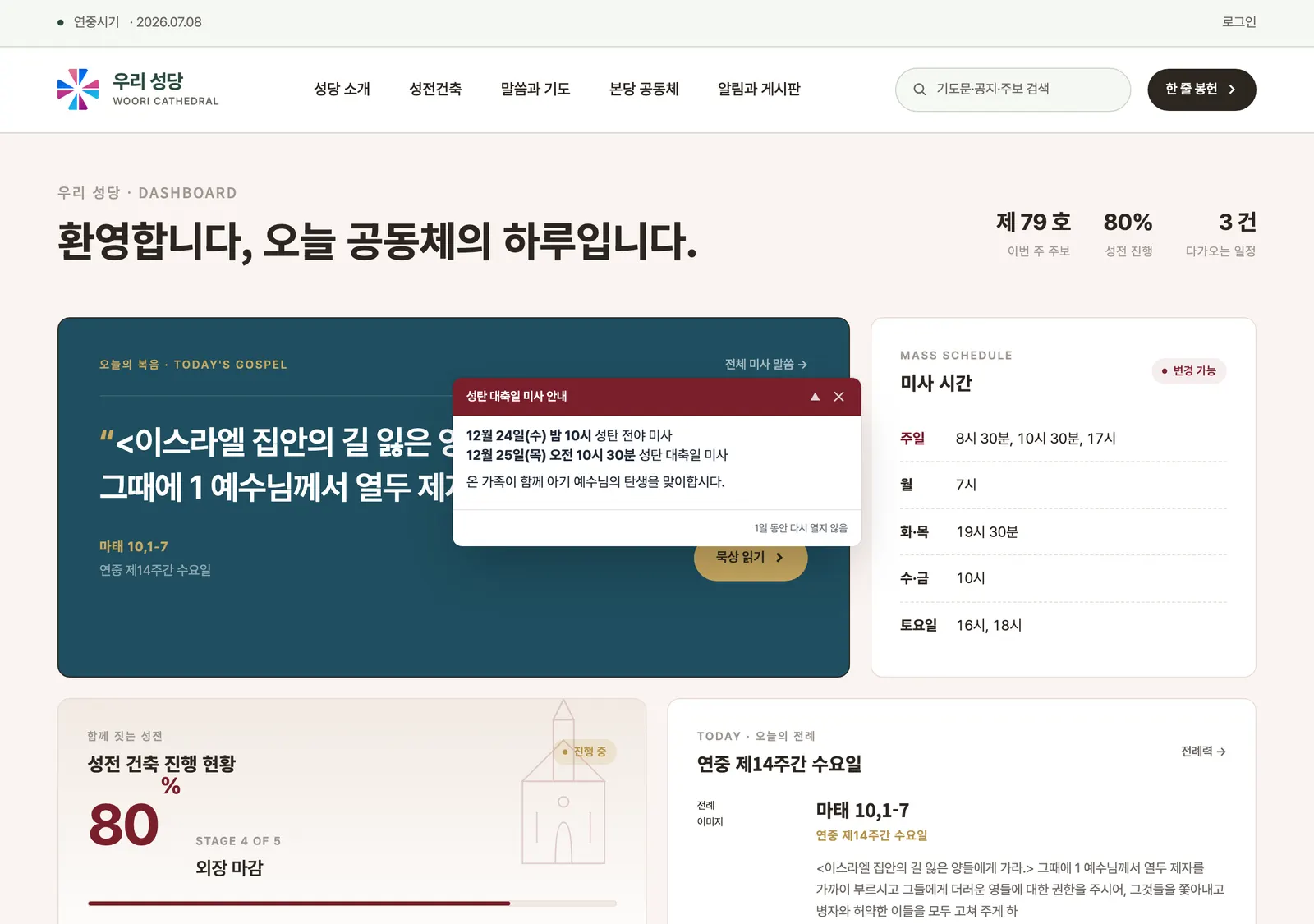The image size is (1314, 924).
Task: Click the 화·목 19시 30분 row
Action: pyautogui.click(x=1064, y=532)
